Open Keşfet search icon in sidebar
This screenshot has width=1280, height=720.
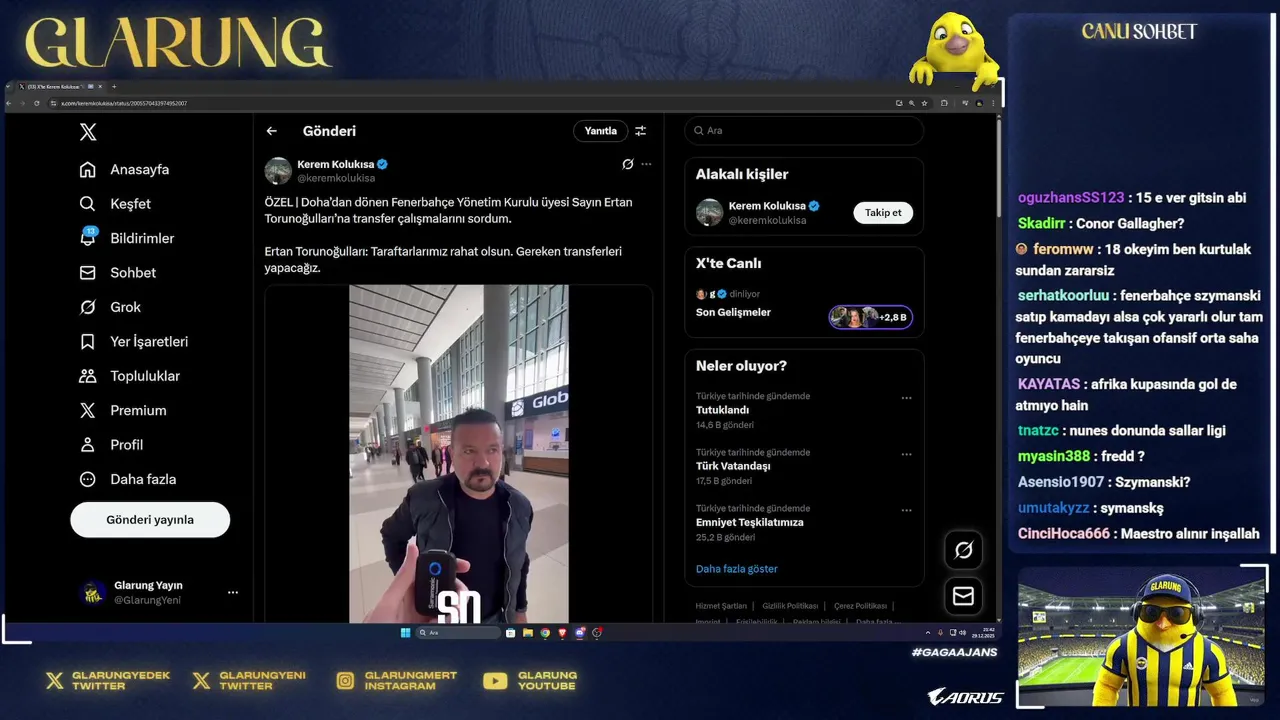(x=88, y=204)
